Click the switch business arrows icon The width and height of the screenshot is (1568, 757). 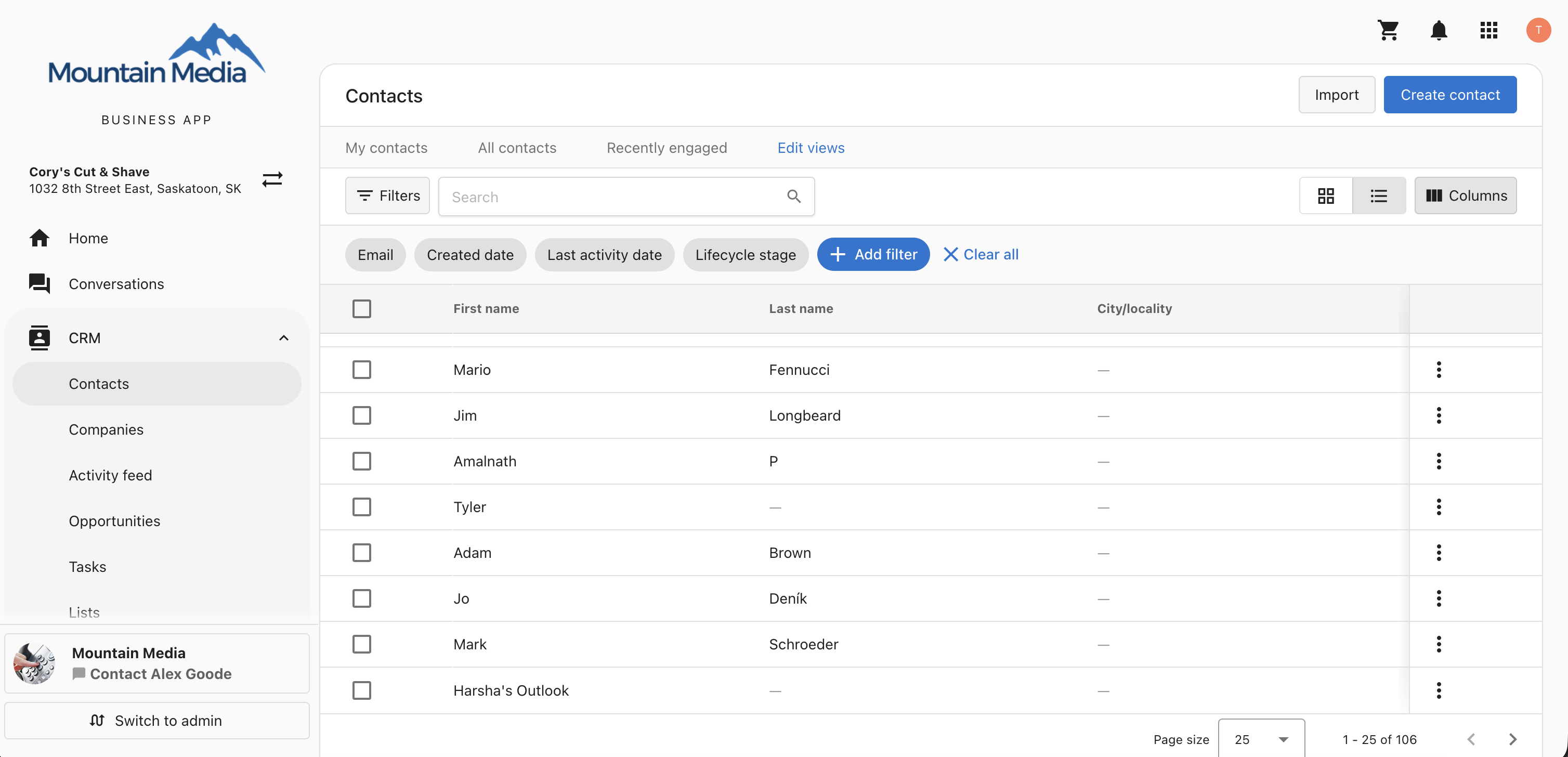click(x=272, y=179)
